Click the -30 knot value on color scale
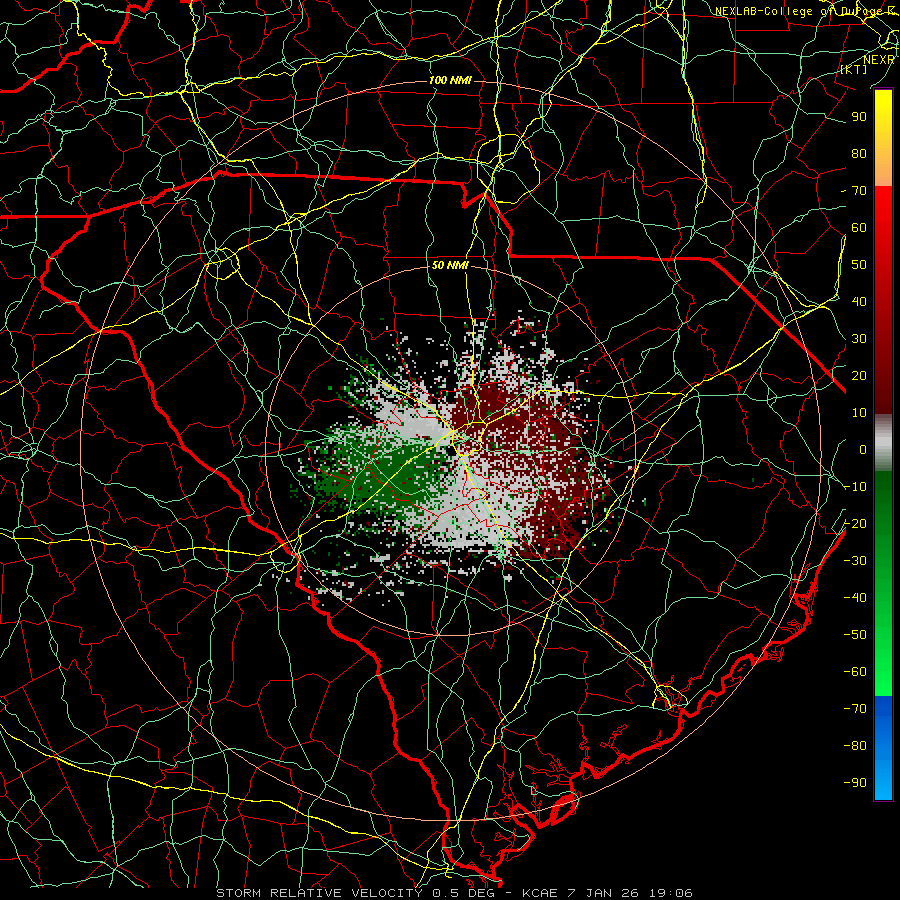The width and height of the screenshot is (900, 900). pyautogui.click(x=855, y=561)
